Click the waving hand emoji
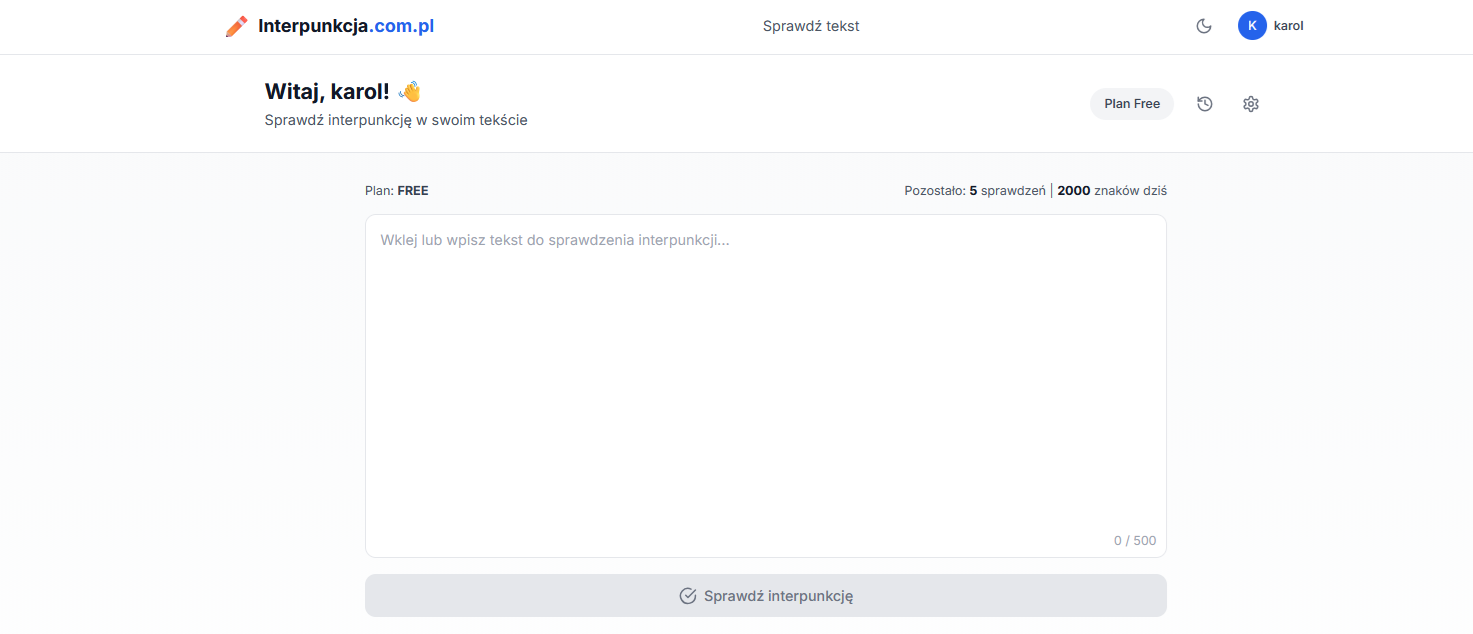The height and width of the screenshot is (634, 1473). tap(410, 92)
